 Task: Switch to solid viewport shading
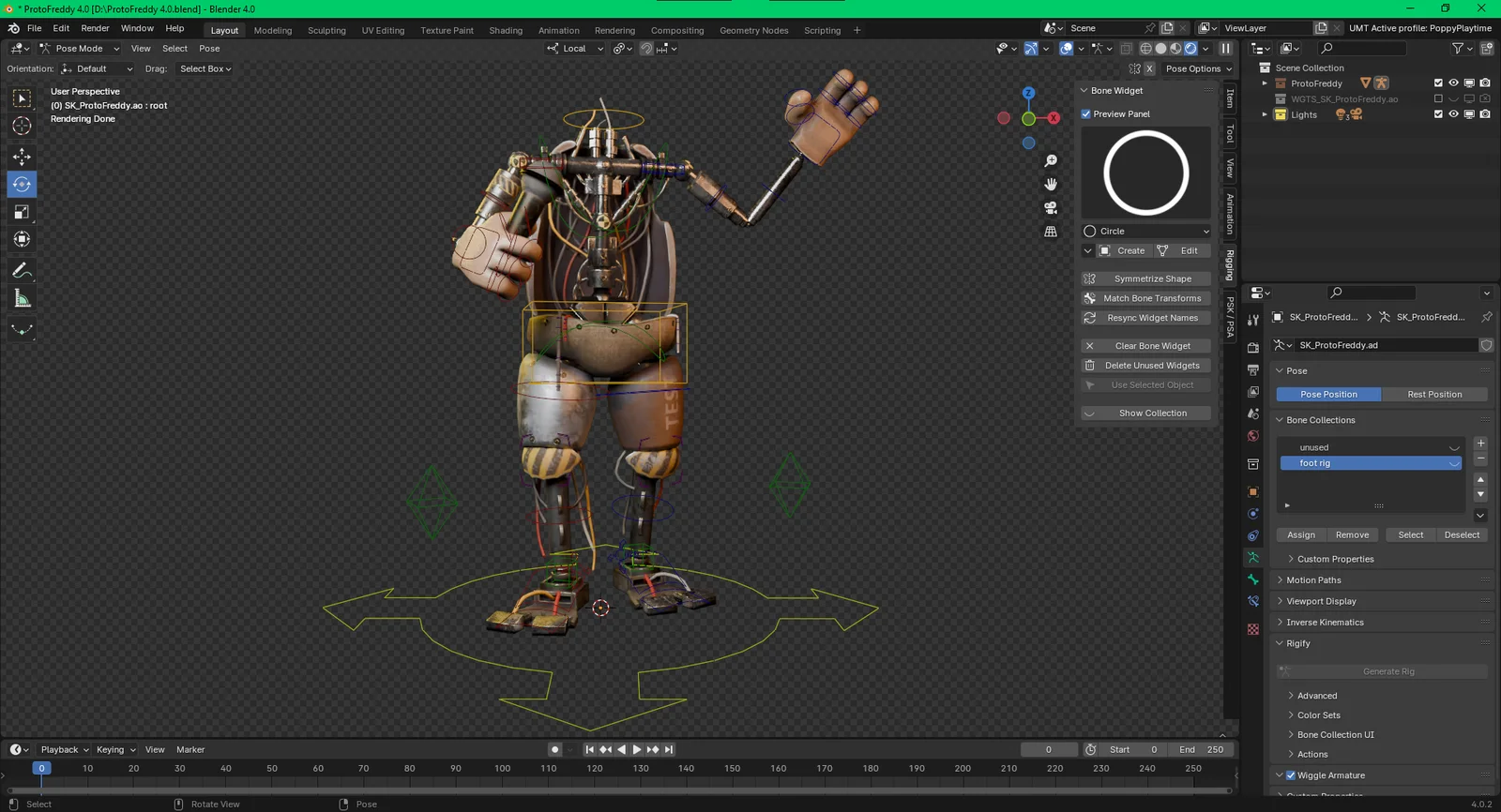[1160, 48]
